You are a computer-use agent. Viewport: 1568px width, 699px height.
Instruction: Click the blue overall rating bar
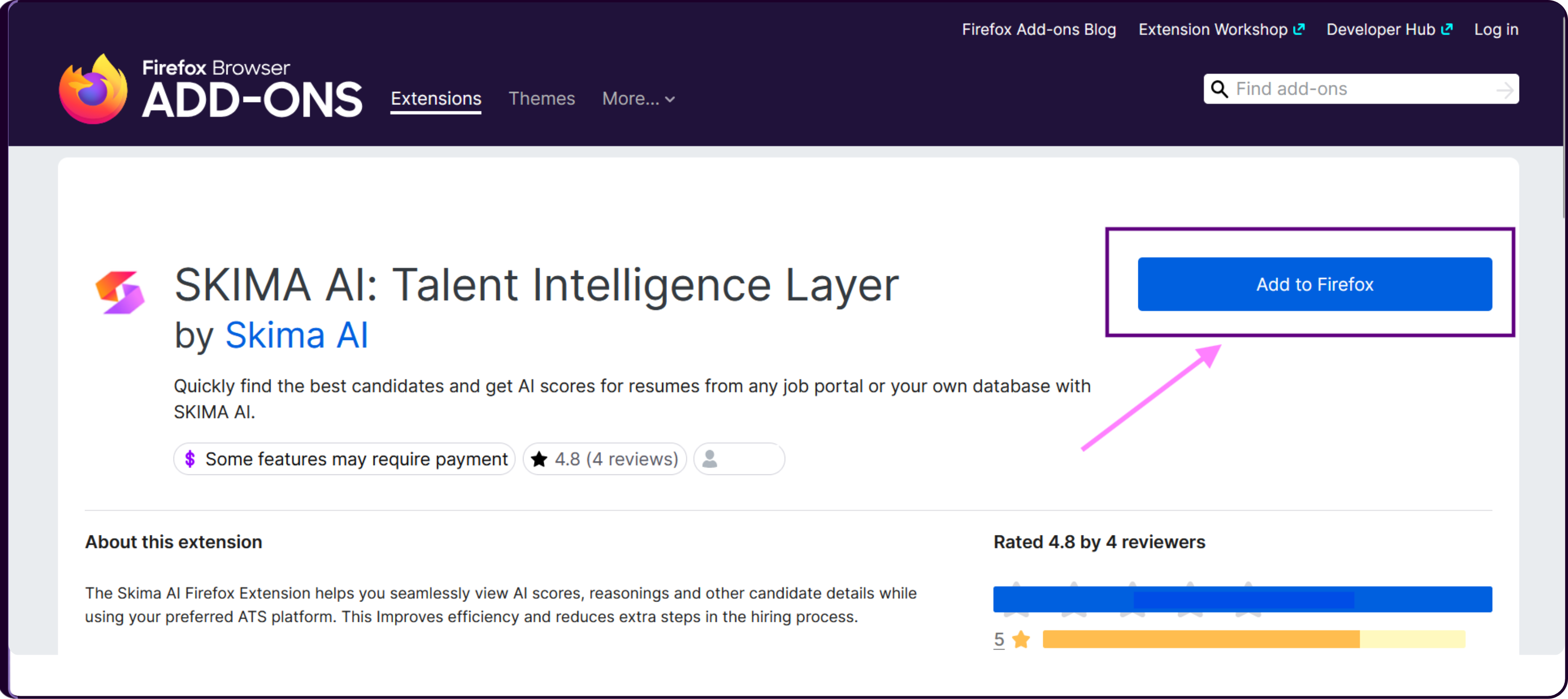pos(1242,599)
